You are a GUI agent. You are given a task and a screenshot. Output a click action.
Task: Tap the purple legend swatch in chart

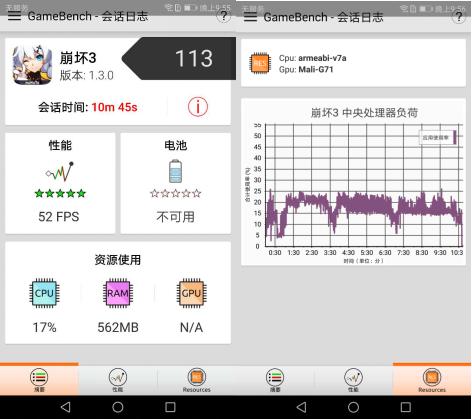(455, 137)
